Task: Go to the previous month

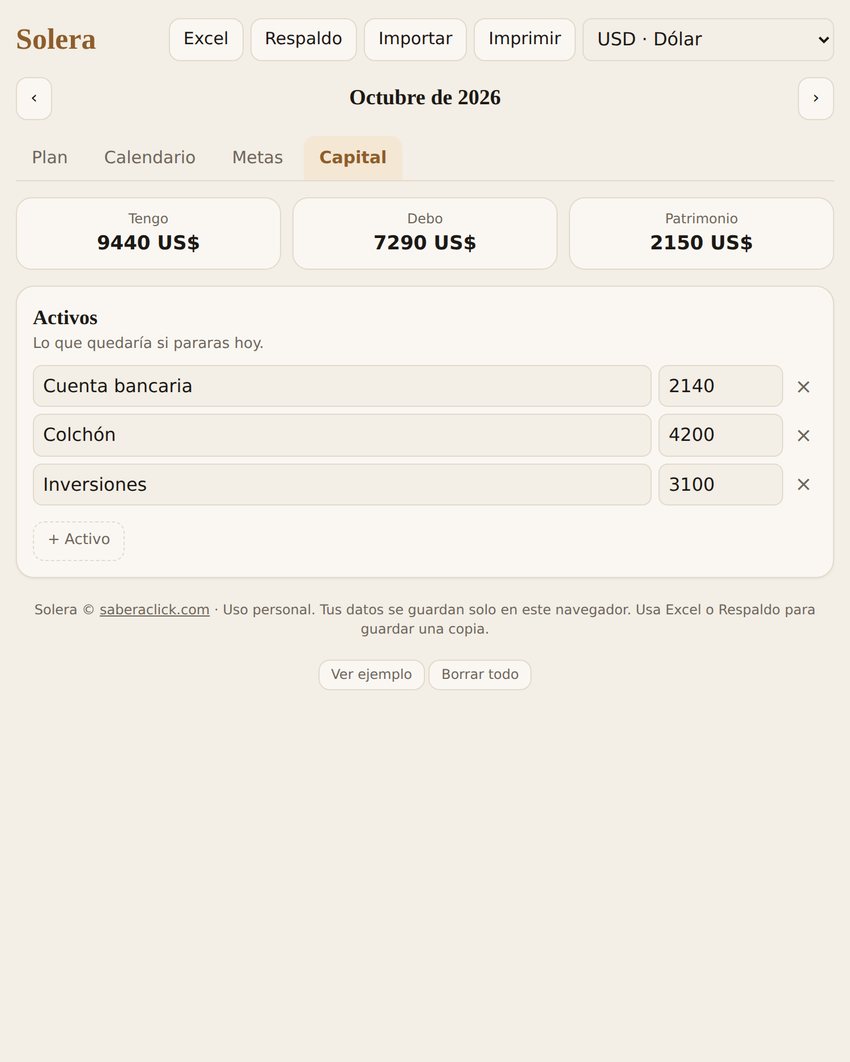Action: click(x=34, y=98)
